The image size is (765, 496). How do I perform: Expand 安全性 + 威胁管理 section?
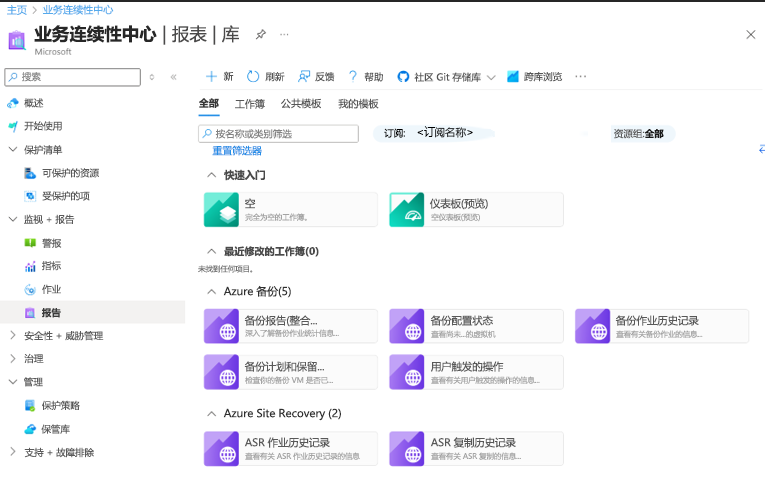[x=13, y=335]
